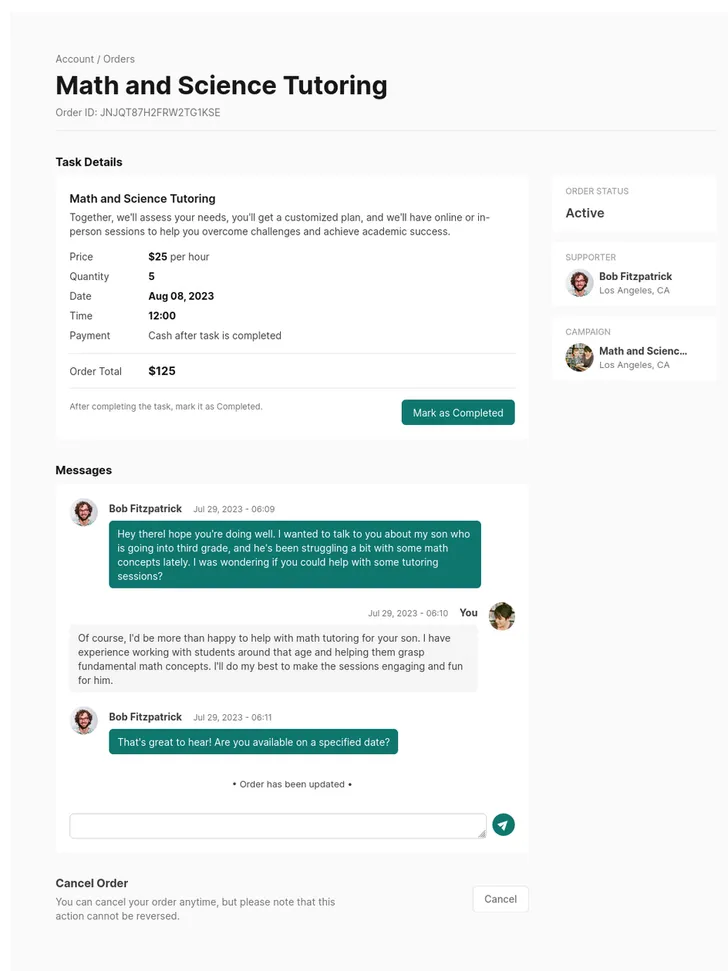Click Bob Fitzpatrick's avatar in Supporter card
The width and height of the screenshot is (728, 971).
click(x=579, y=283)
